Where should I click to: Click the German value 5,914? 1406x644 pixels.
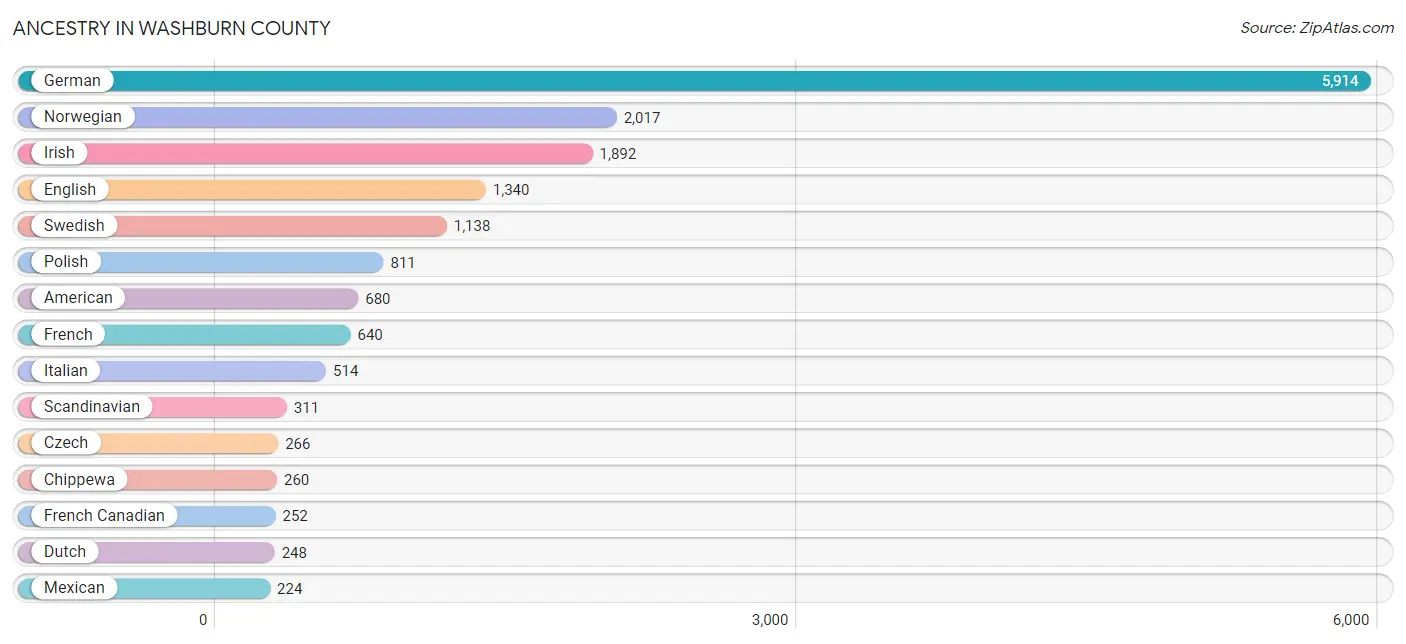[1340, 81]
